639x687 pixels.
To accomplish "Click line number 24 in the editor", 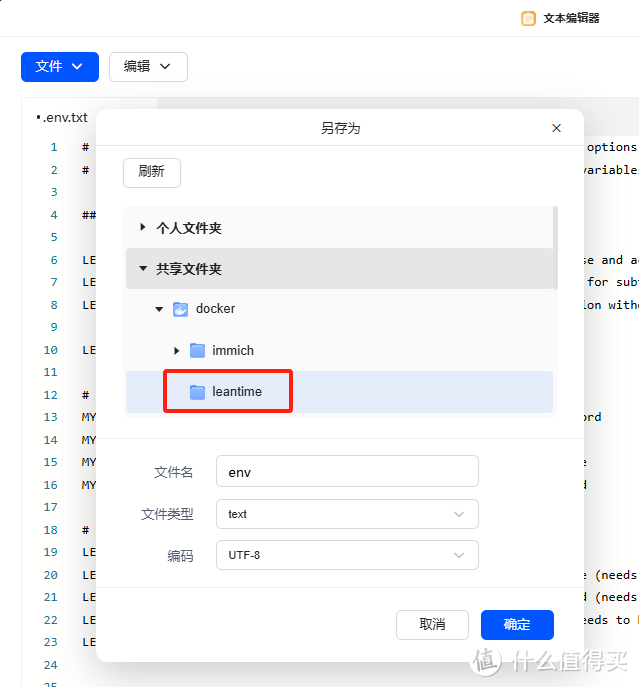I will click(50, 665).
